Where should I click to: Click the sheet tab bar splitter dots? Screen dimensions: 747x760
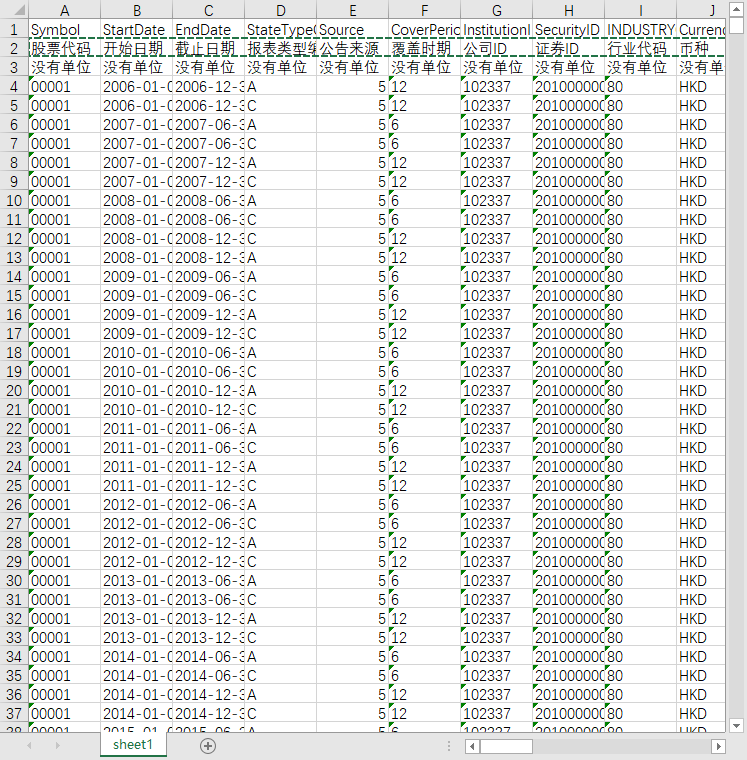pos(449,745)
